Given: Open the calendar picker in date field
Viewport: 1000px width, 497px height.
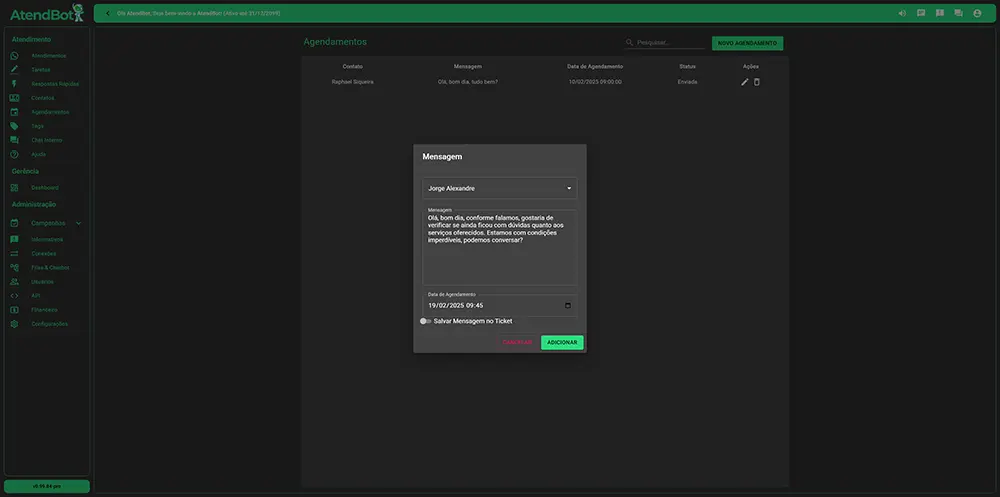Looking at the screenshot, I should (568, 305).
